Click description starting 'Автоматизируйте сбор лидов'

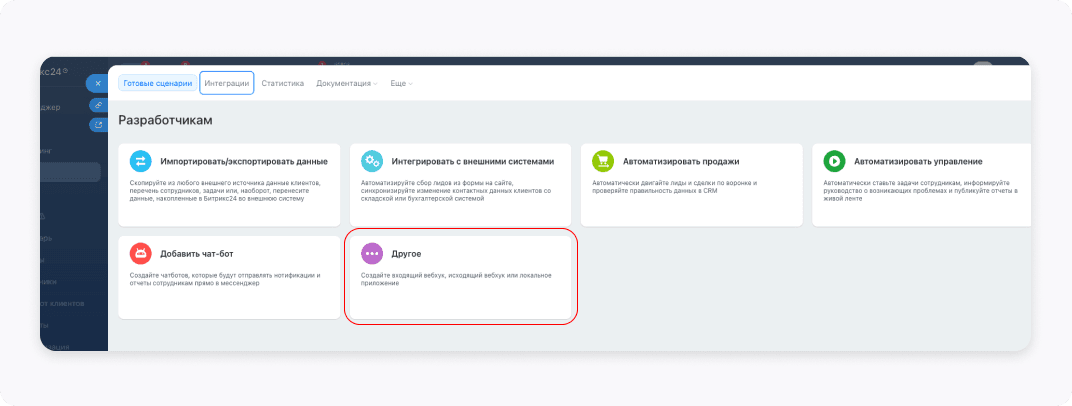456,191
